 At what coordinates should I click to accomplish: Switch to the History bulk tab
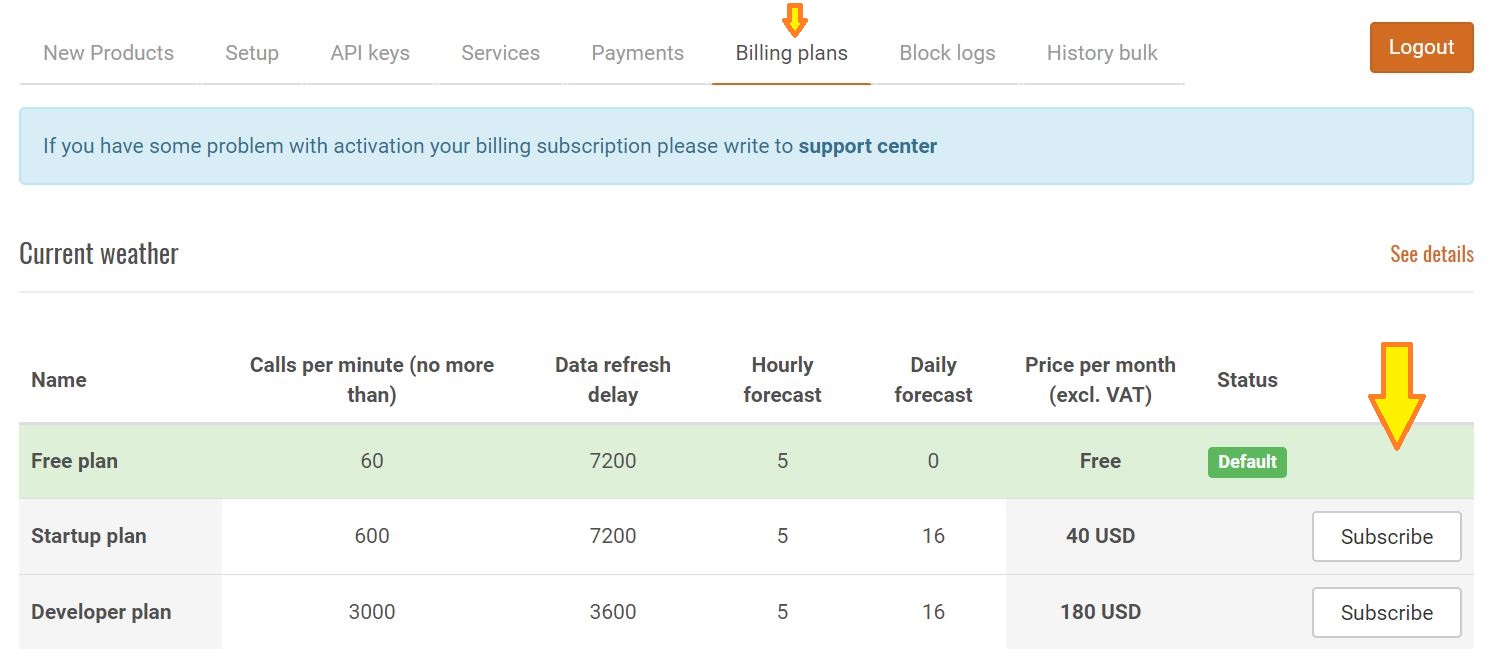tap(1102, 53)
